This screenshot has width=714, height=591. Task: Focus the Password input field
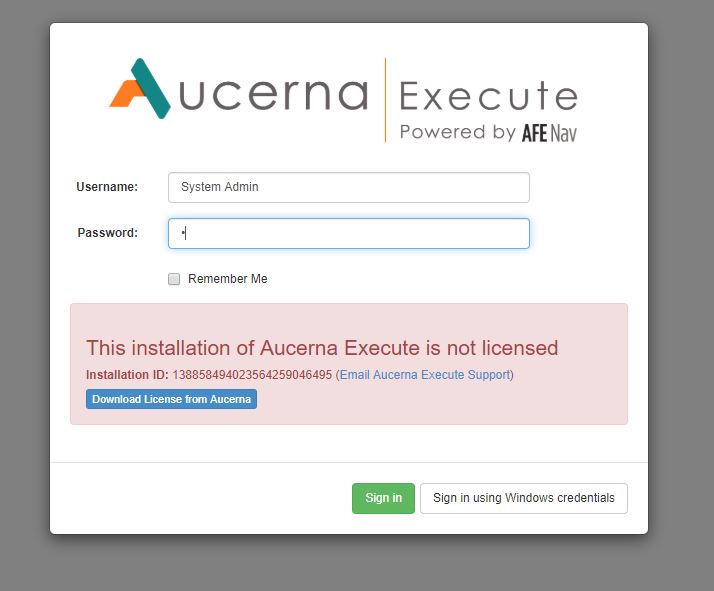[348, 233]
